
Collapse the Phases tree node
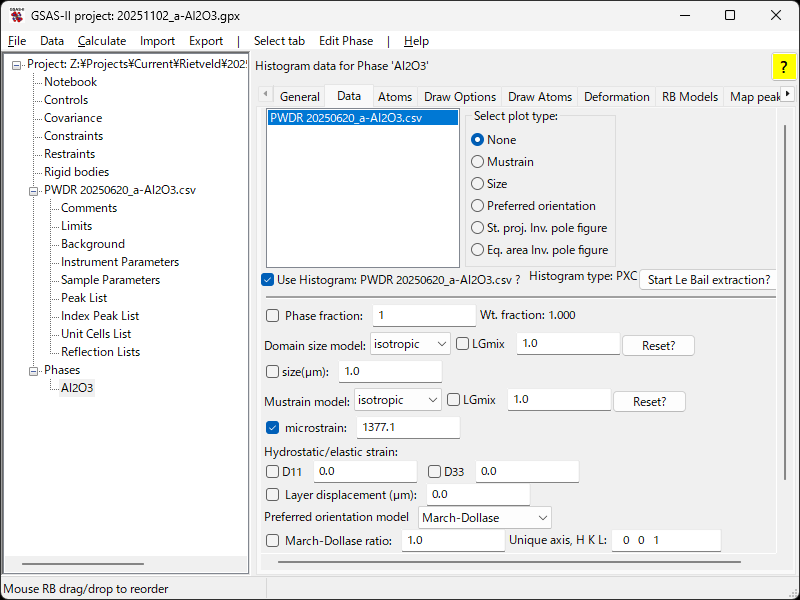pyautogui.click(x=34, y=370)
